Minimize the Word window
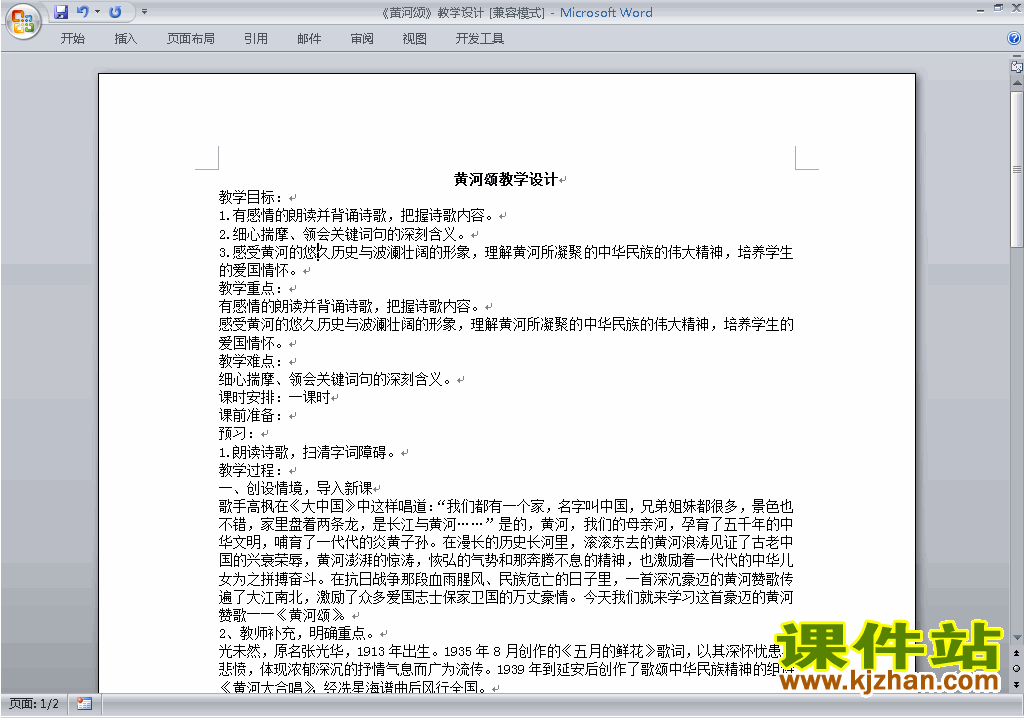The height and width of the screenshot is (718, 1024). [x=980, y=10]
